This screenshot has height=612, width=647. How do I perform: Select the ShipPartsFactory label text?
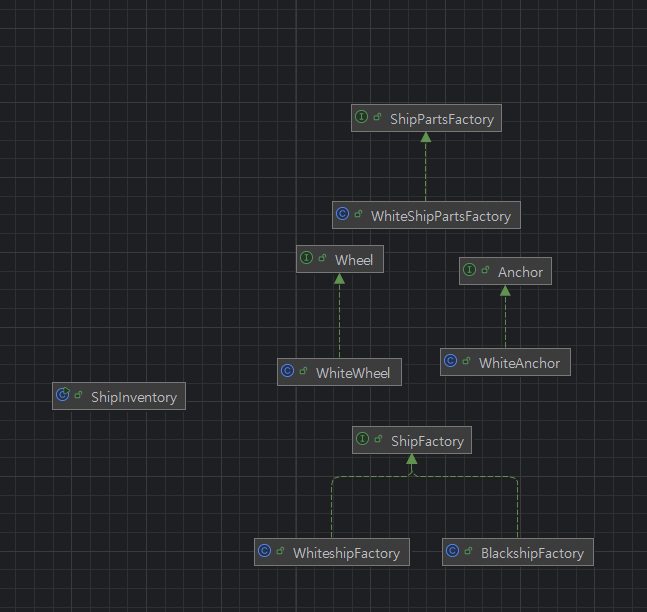coord(442,119)
